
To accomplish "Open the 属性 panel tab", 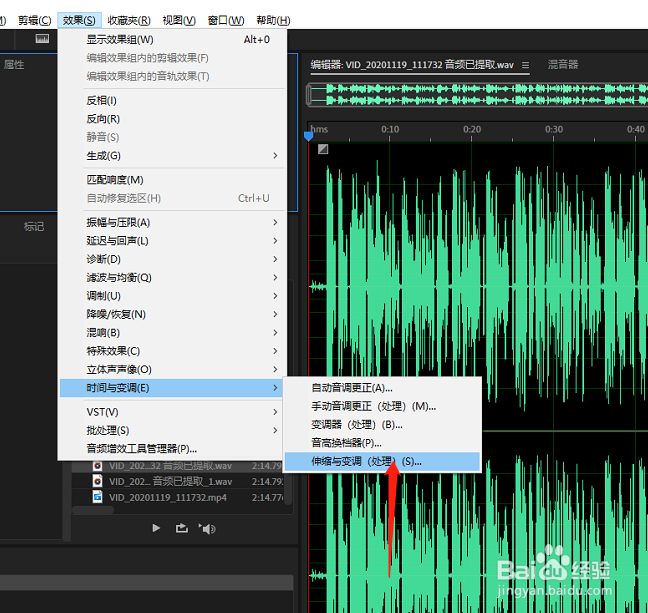I will [14, 64].
